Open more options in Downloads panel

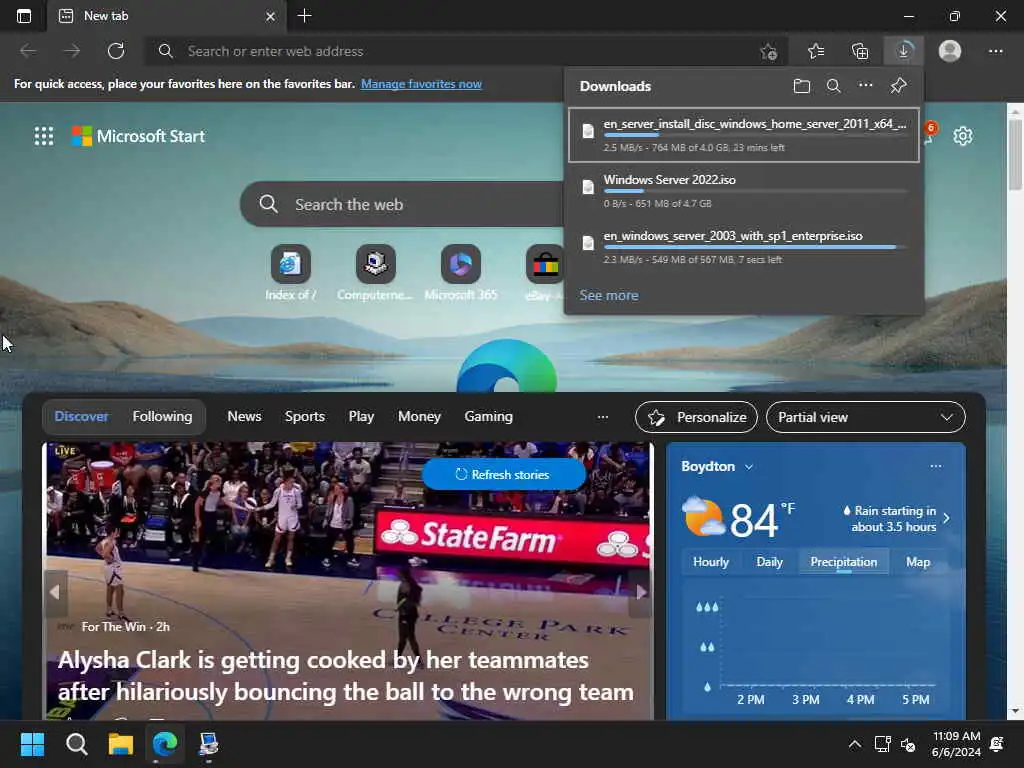865,86
